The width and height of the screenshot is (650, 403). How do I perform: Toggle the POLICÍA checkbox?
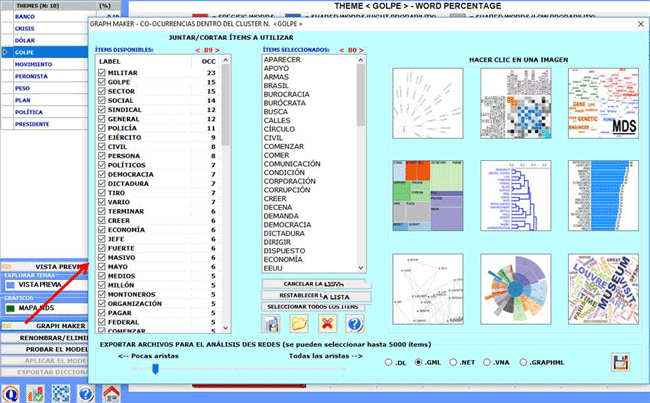pos(102,128)
